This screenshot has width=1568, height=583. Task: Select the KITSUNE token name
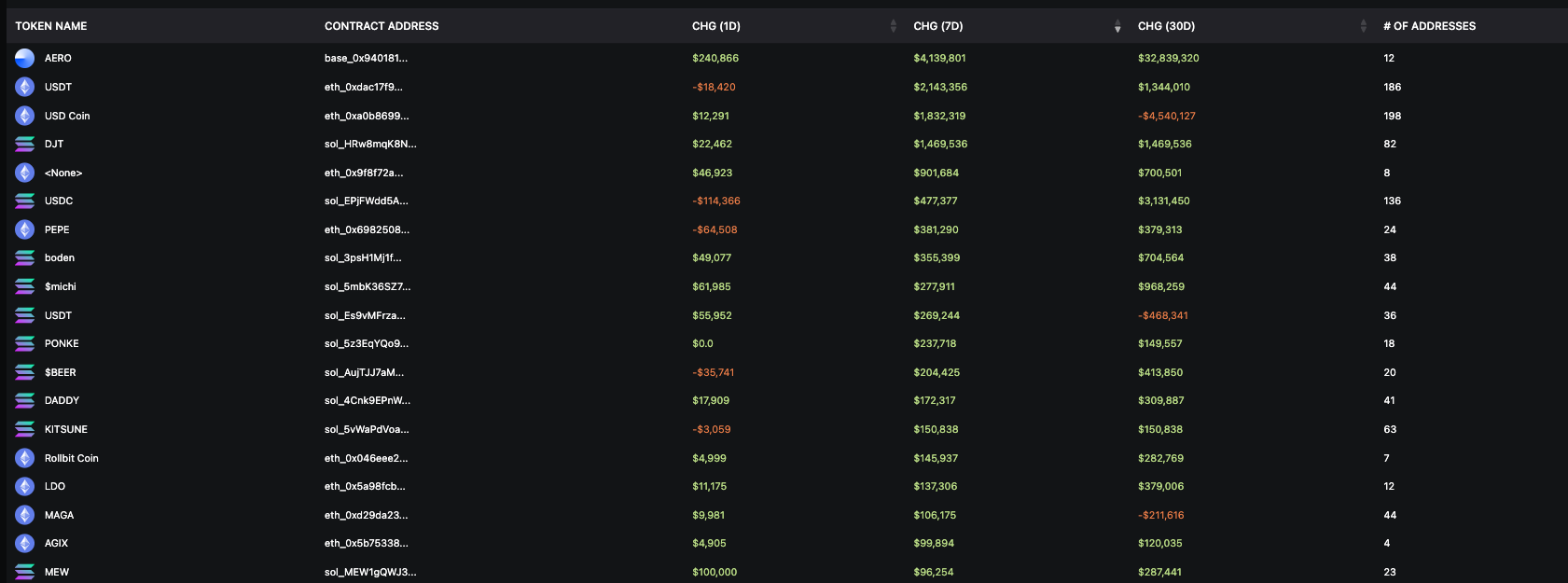point(66,429)
